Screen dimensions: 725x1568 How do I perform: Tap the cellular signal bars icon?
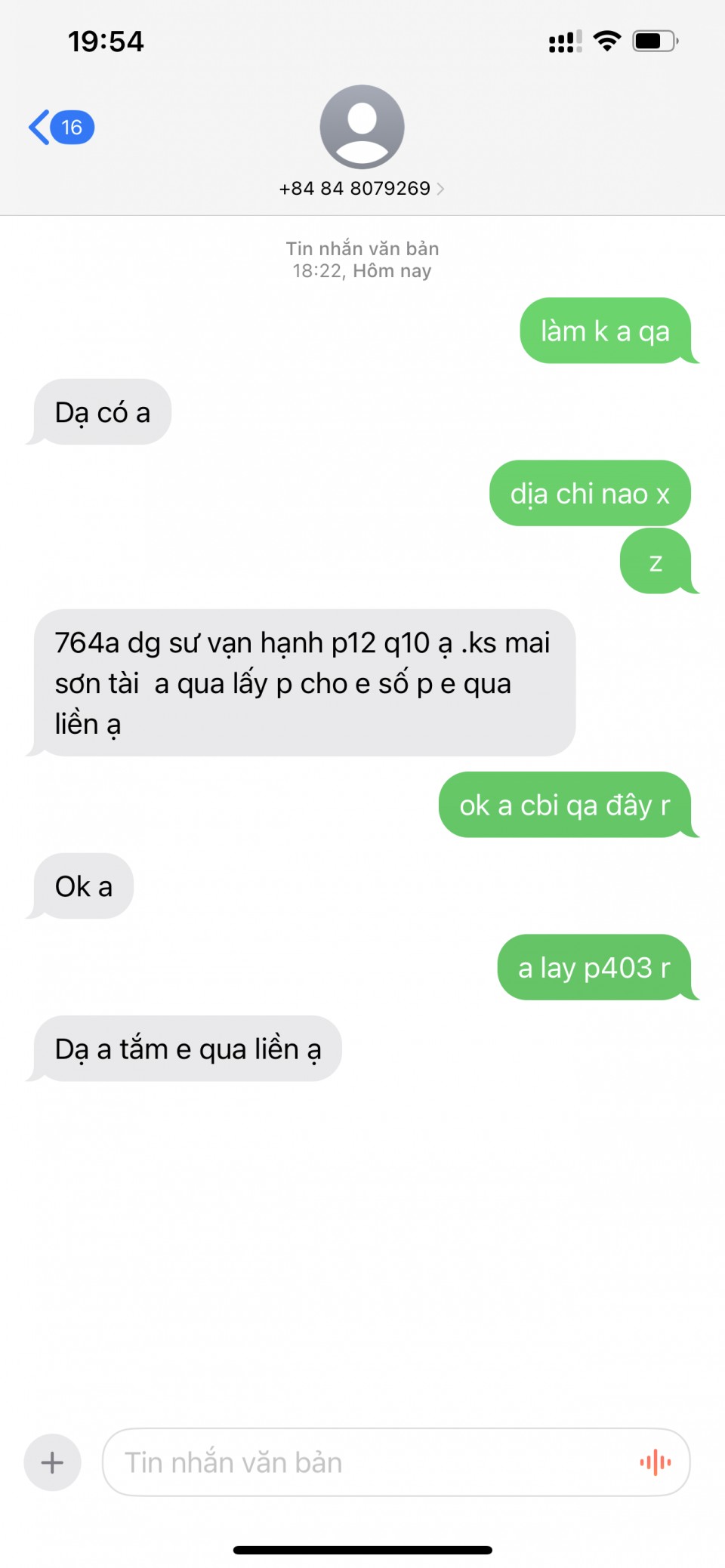point(565,42)
